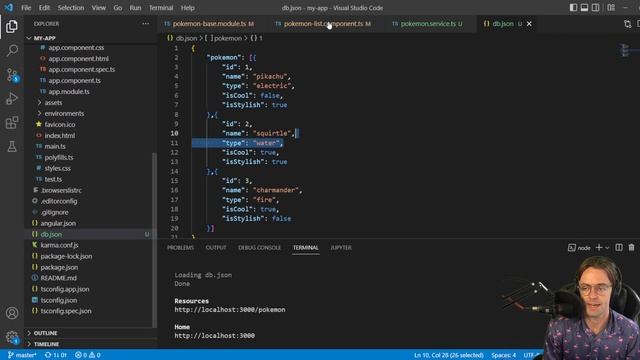Viewport: 640px width, 360px height.
Task: Click the Ln 10, Col 28 status indicator
Action: [x=448, y=355]
